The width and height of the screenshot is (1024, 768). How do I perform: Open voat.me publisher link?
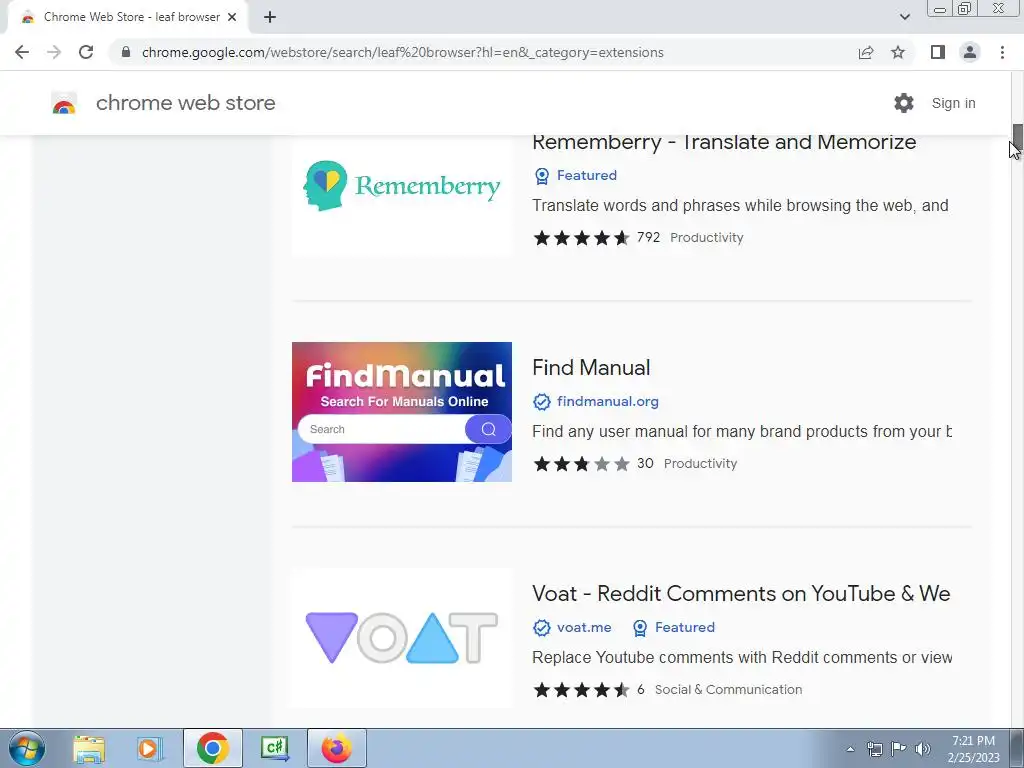(x=584, y=628)
